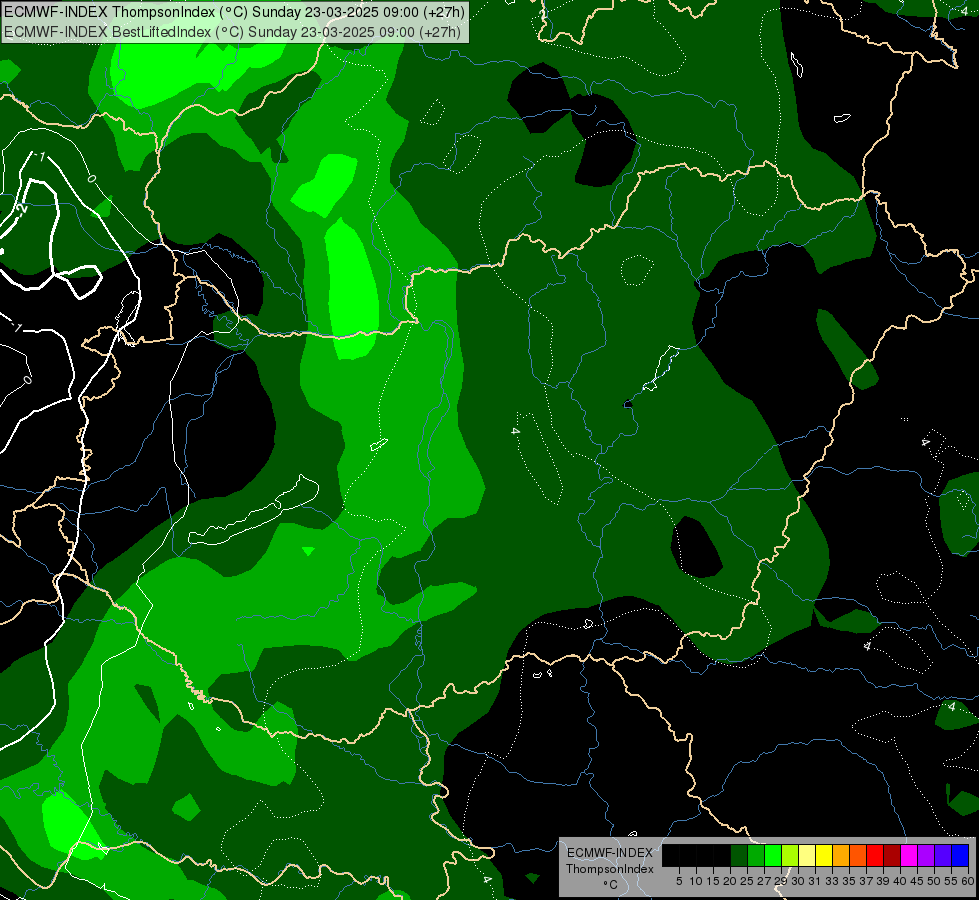Click the '39' tick label on legend

coord(883,881)
